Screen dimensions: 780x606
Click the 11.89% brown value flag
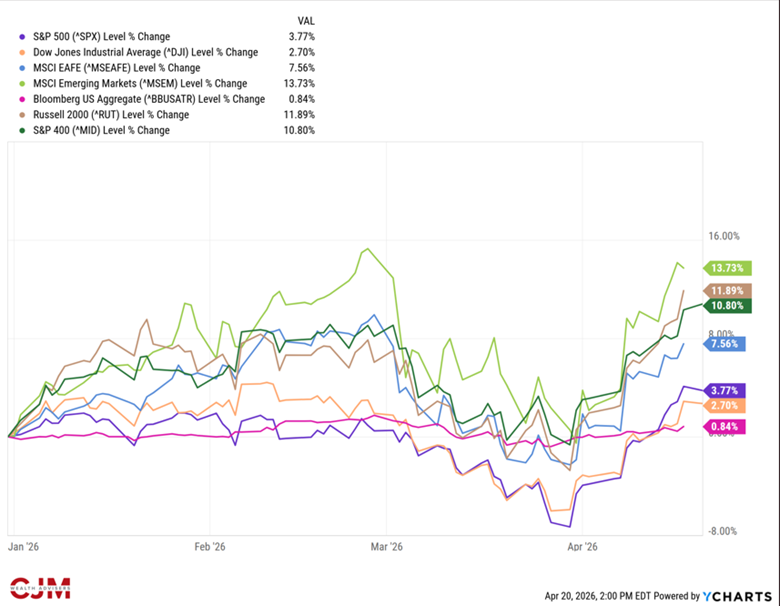(724, 290)
